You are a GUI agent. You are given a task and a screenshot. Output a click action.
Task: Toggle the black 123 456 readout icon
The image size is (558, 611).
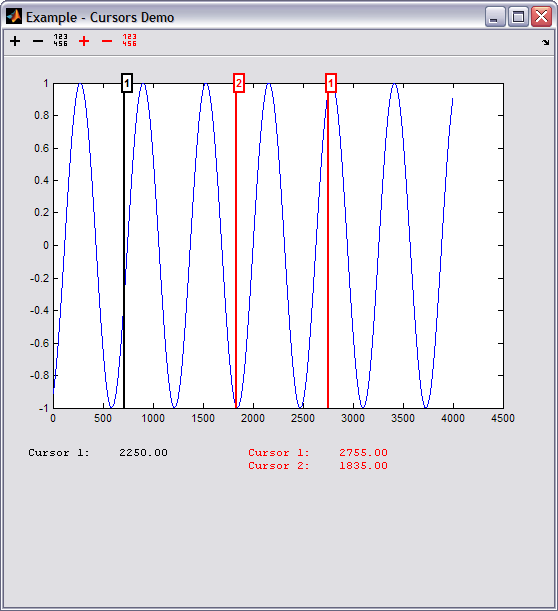(60, 40)
